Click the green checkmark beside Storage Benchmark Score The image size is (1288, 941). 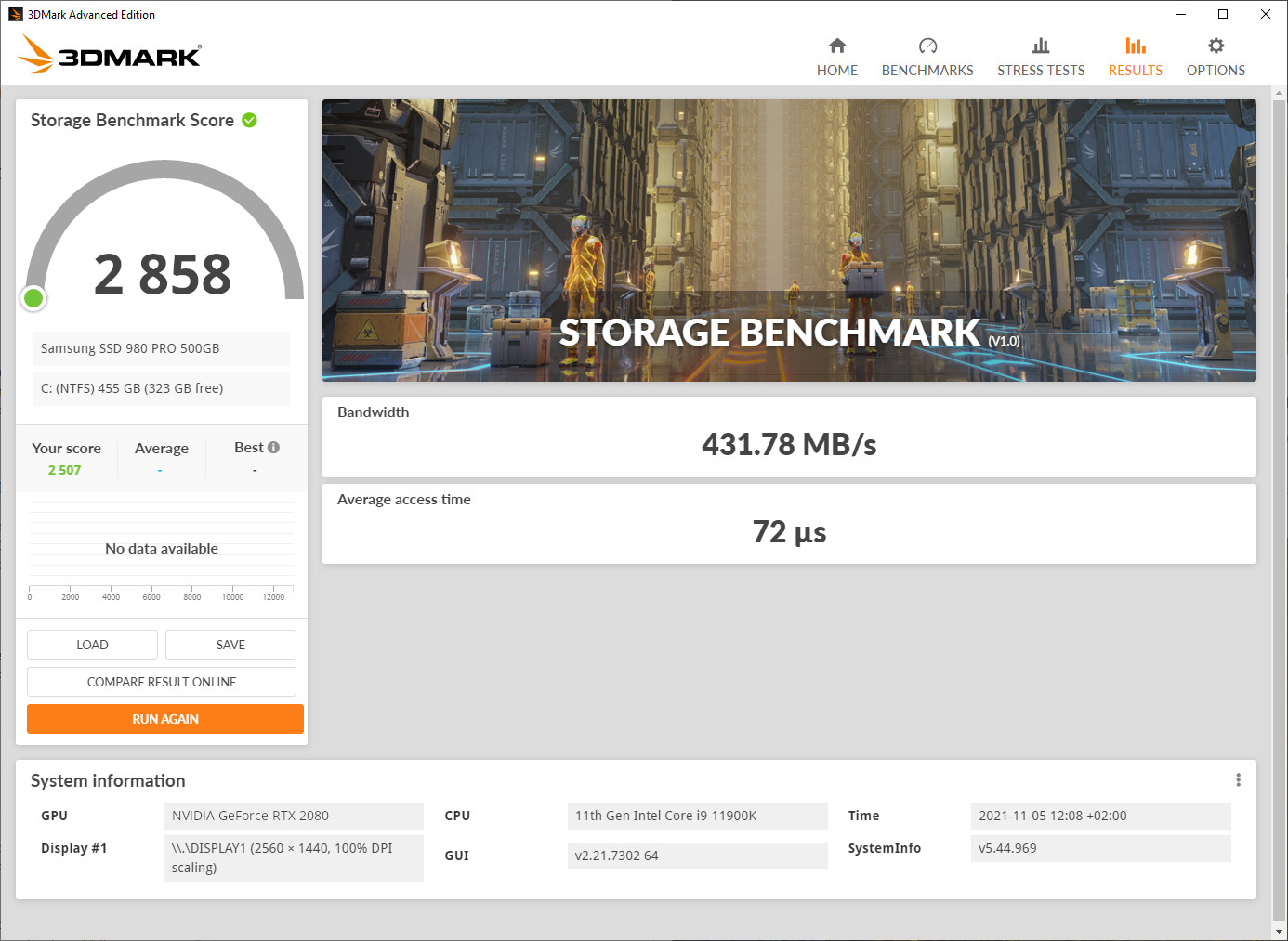(x=249, y=119)
